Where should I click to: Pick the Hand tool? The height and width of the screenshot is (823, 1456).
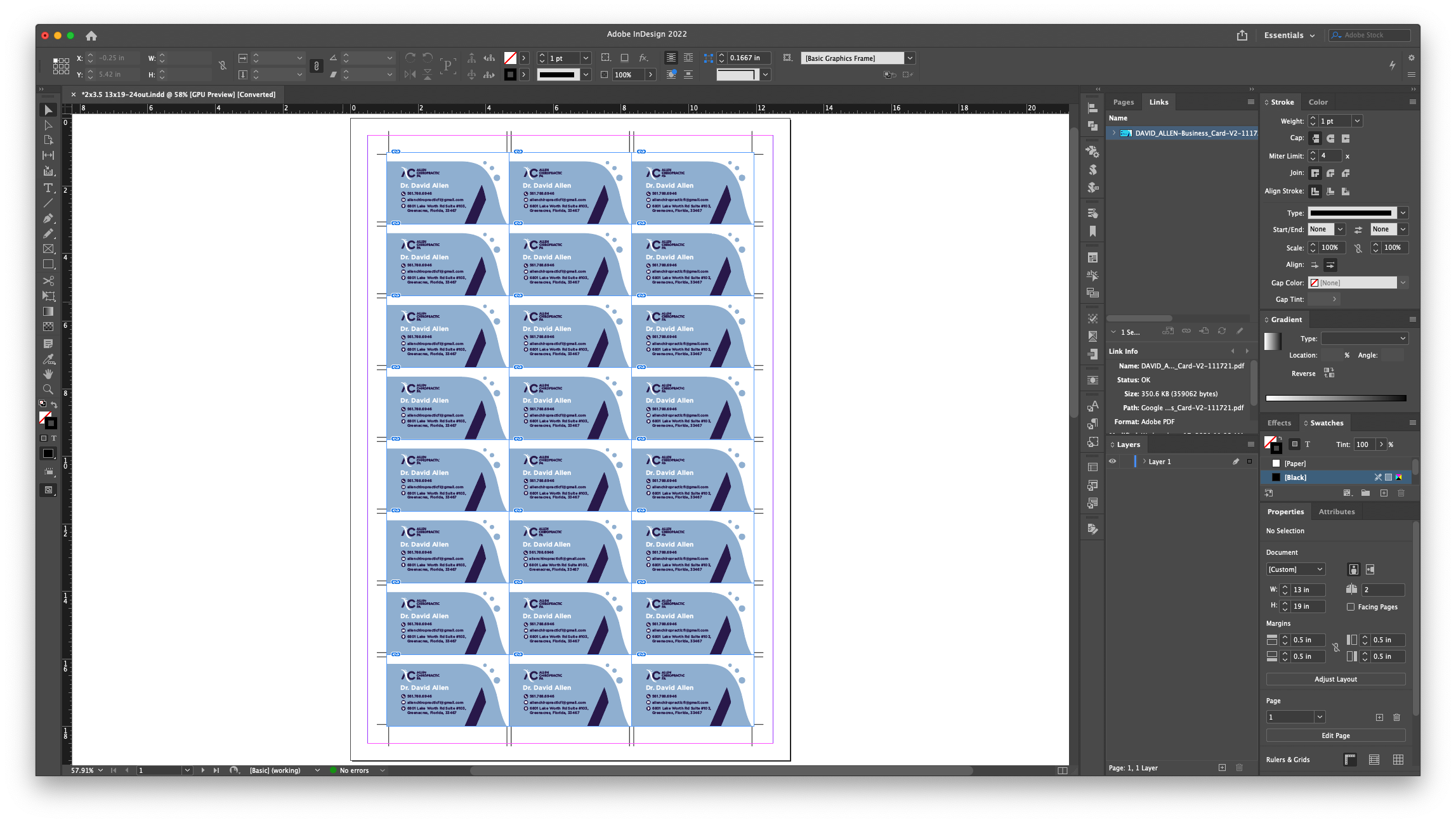[48, 374]
